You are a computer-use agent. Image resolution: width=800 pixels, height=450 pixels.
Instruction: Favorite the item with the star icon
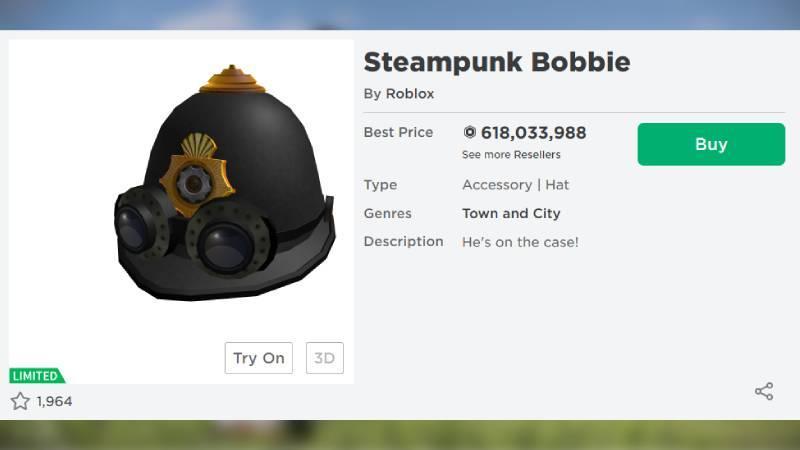20,401
